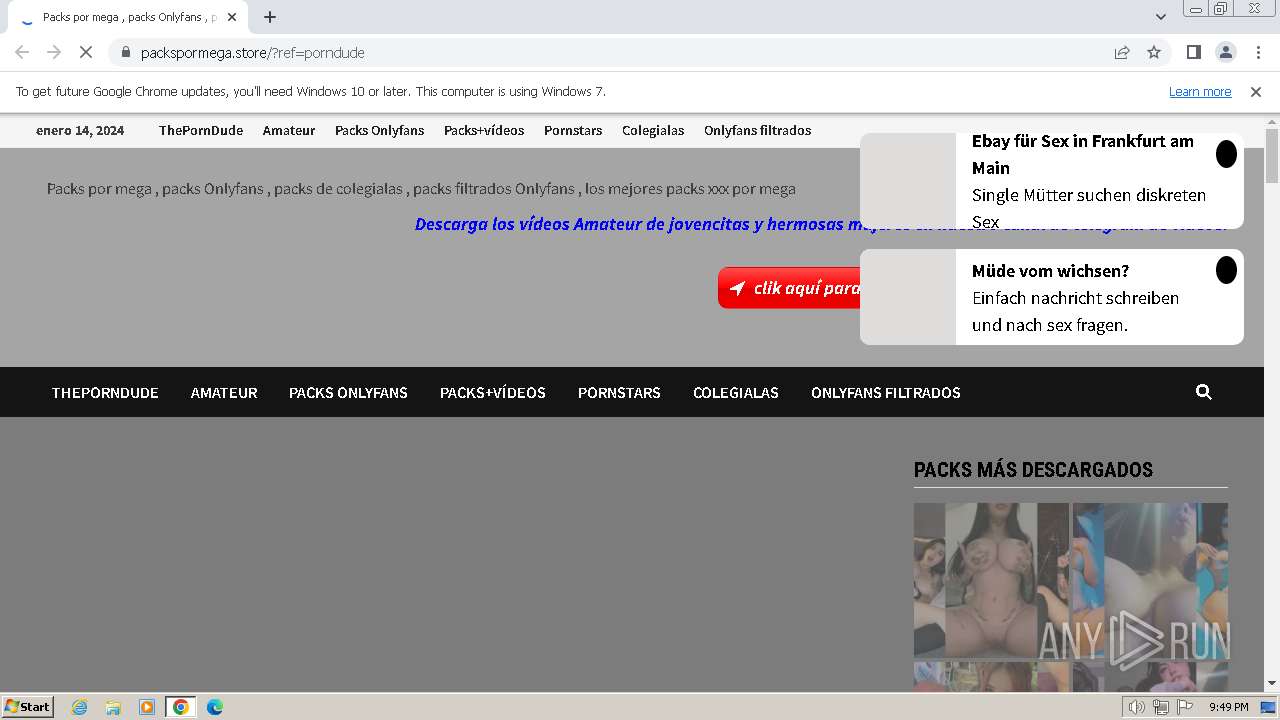
Task: Open 'Onlyfans filtrados' in the top link bar
Action: click(758, 130)
